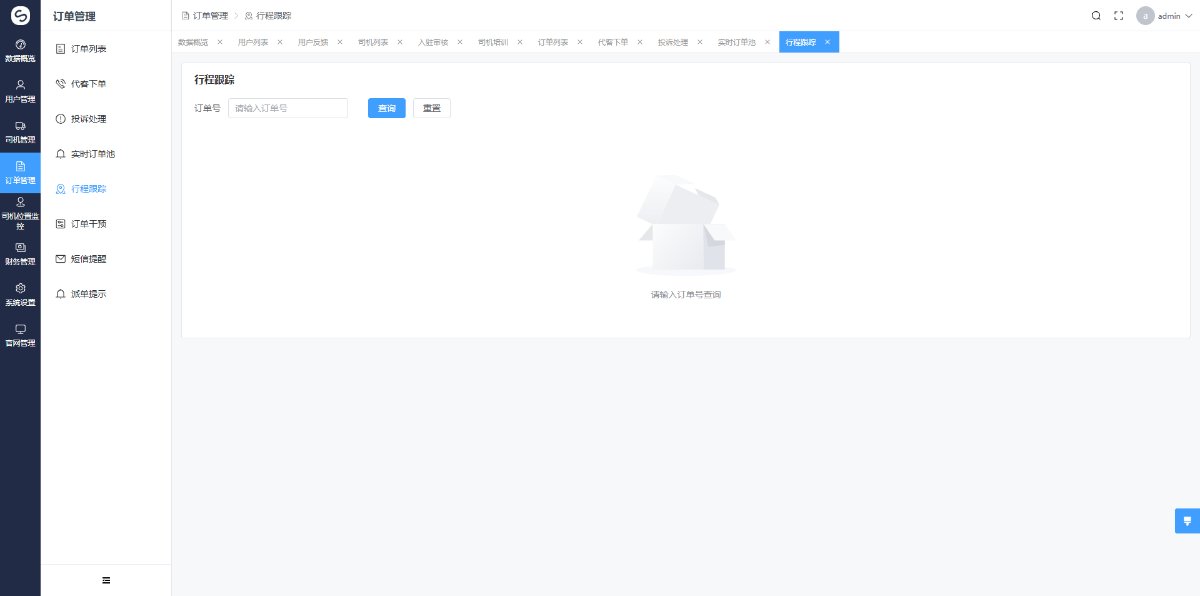Switch to the 司机列表 tab
The width and height of the screenshot is (1200, 596).
click(373, 42)
